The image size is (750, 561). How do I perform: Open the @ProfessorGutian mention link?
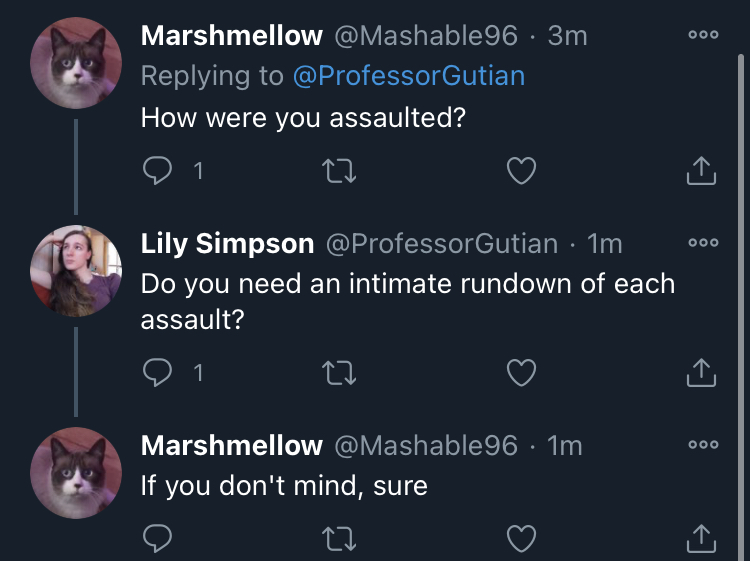[409, 76]
